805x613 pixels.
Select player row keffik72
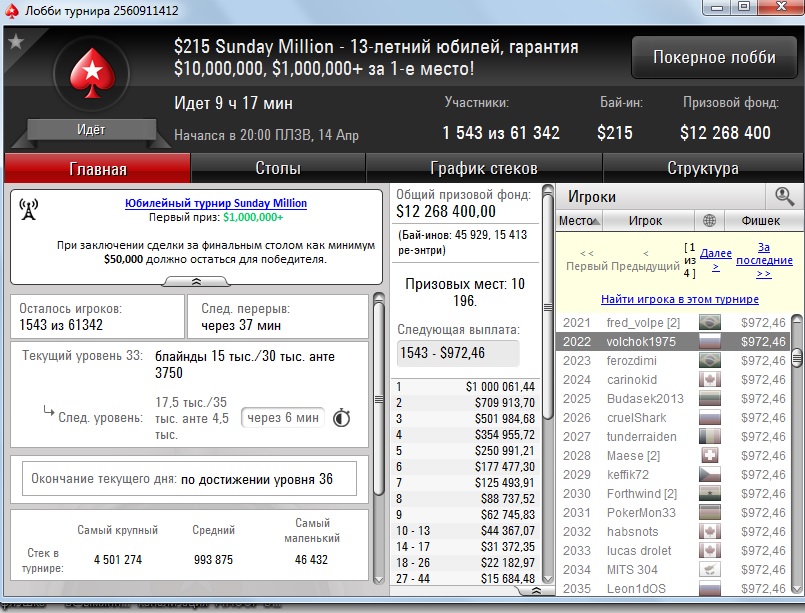(x=674, y=474)
